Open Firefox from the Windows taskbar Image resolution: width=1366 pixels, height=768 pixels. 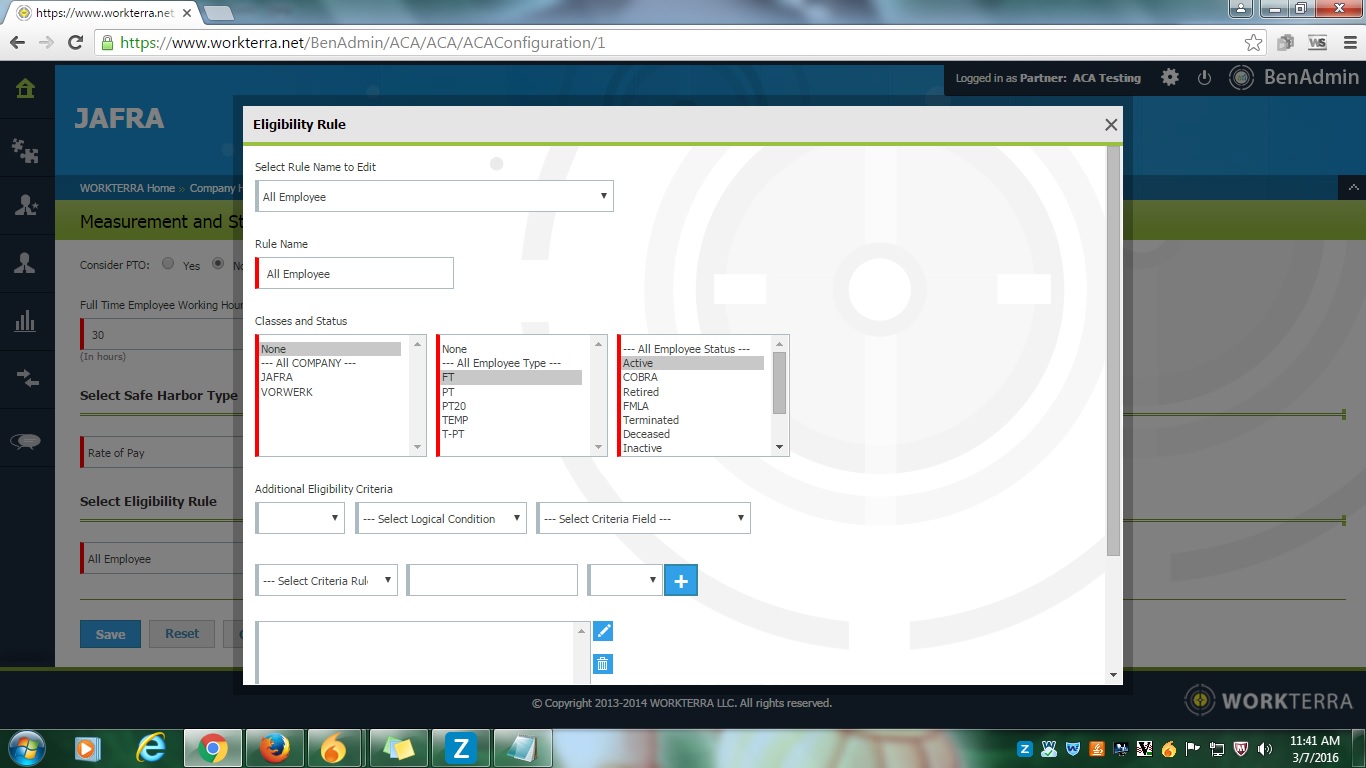273,748
